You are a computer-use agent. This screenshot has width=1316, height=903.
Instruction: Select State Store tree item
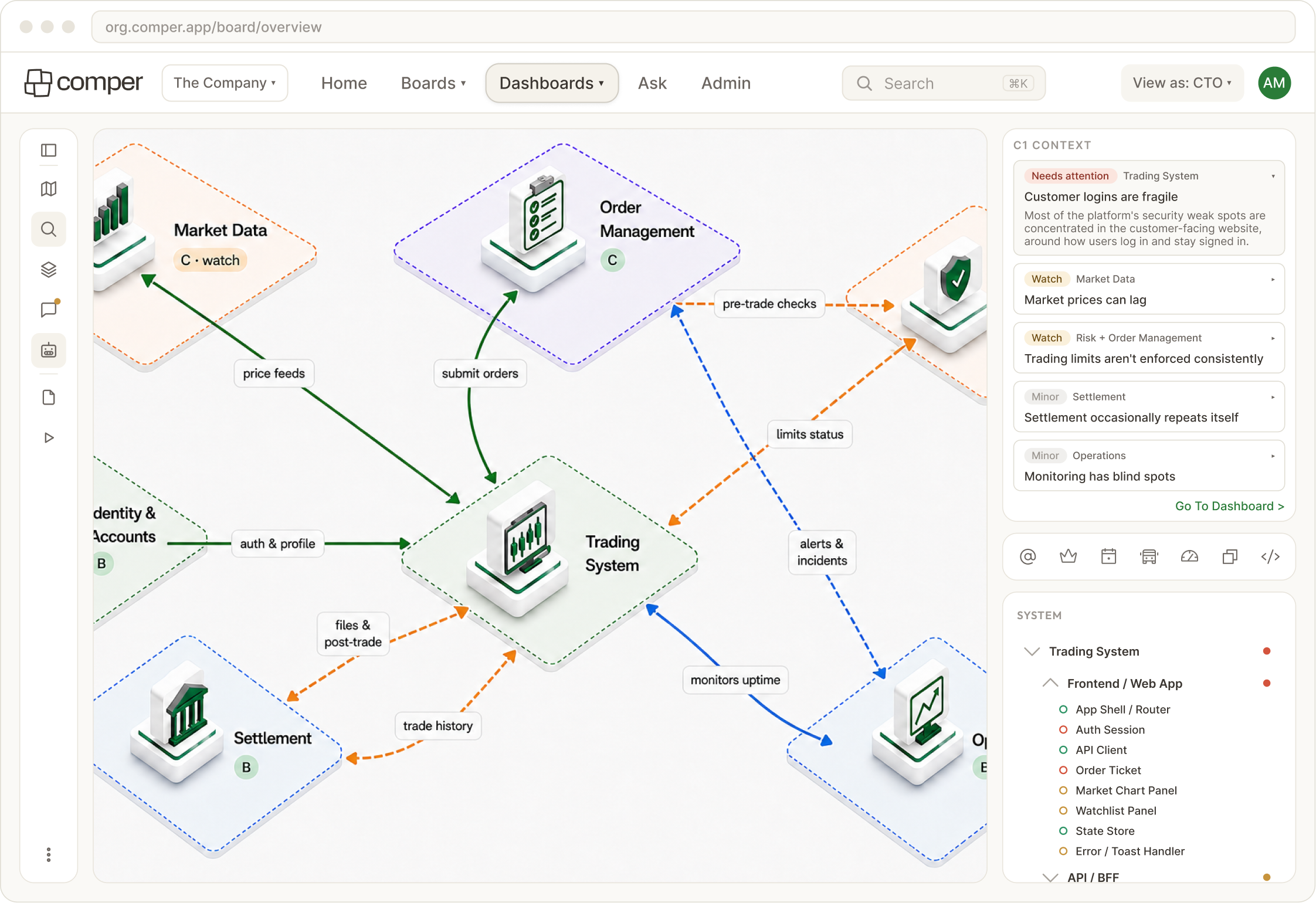click(1097, 831)
